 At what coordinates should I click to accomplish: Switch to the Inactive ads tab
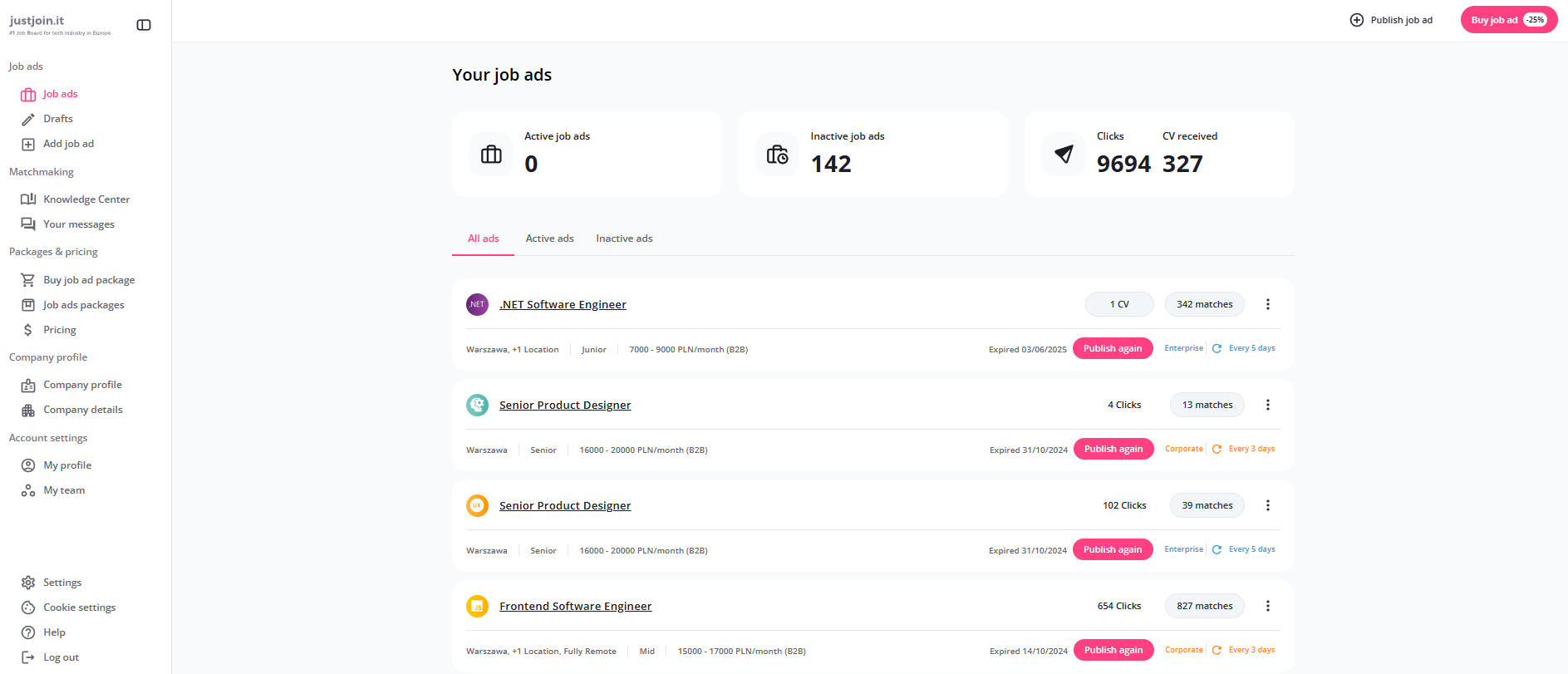(624, 239)
